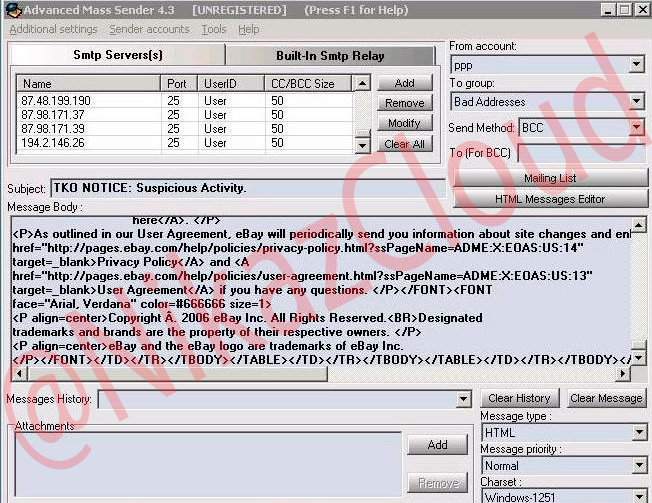Select server row 87.48.199.190
This screenshot has height=503, width=652.
185,101
